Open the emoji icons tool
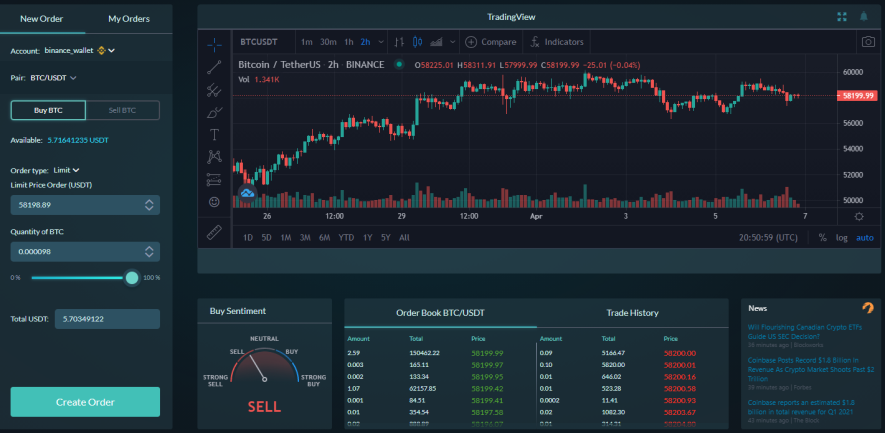This screenshot has width=885, height=433. 214,202
